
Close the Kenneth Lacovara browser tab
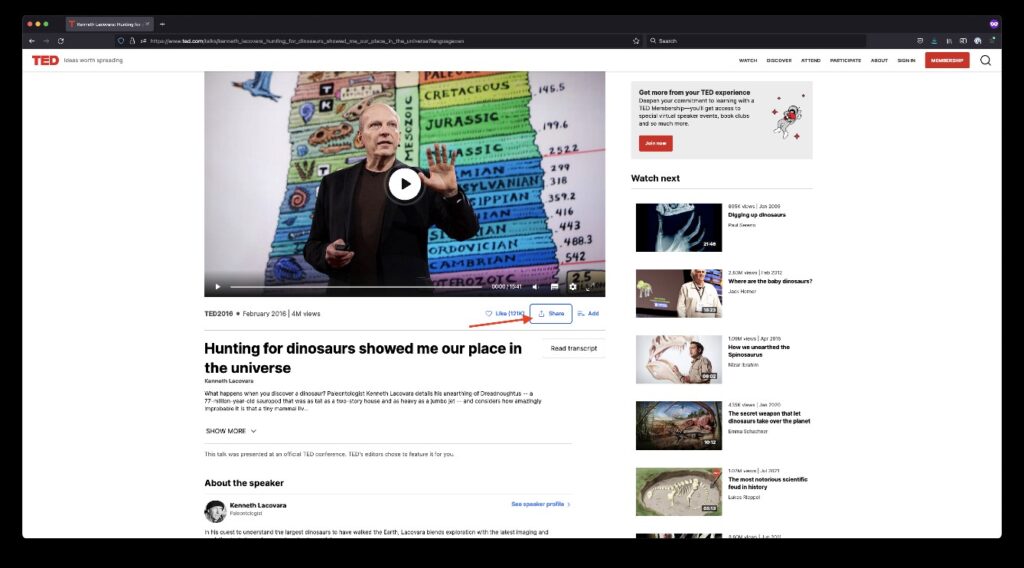coord(148,24)
